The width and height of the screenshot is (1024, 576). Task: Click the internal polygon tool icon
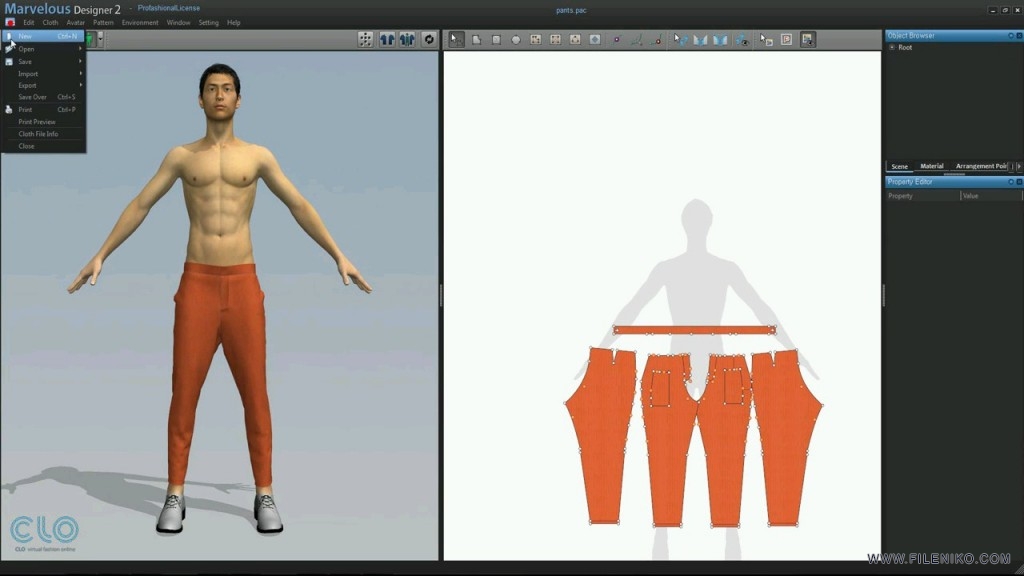[536, 40]
